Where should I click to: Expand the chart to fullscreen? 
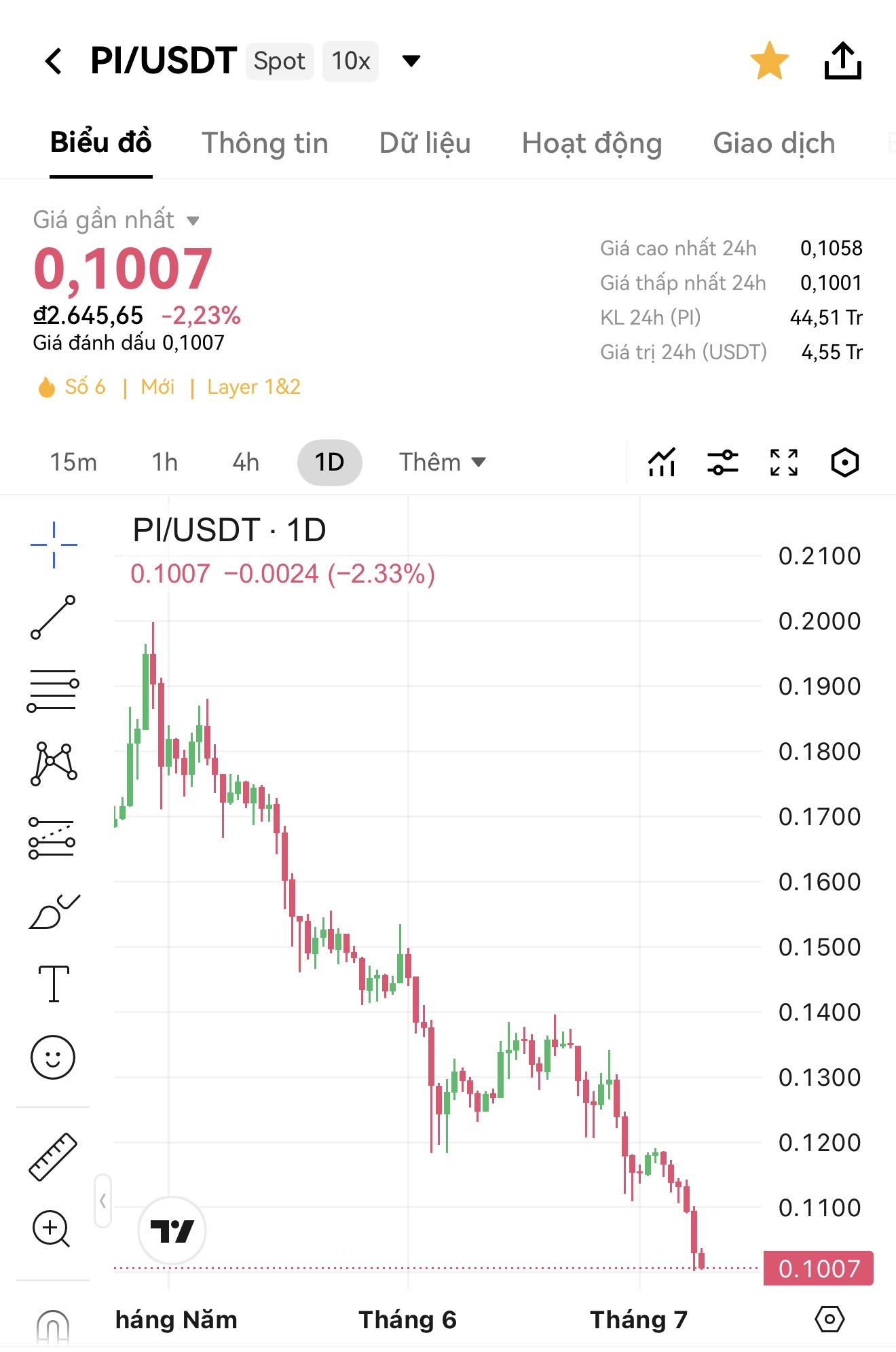(x=784, y=462)
